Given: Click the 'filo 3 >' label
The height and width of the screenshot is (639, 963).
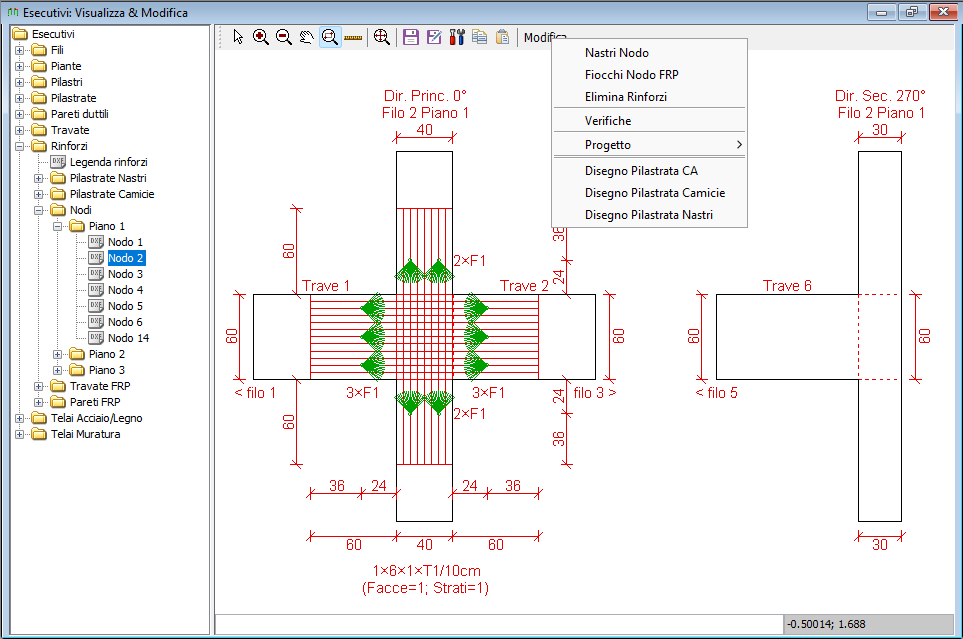Looking at the screenshot, I should pos(595,393).
